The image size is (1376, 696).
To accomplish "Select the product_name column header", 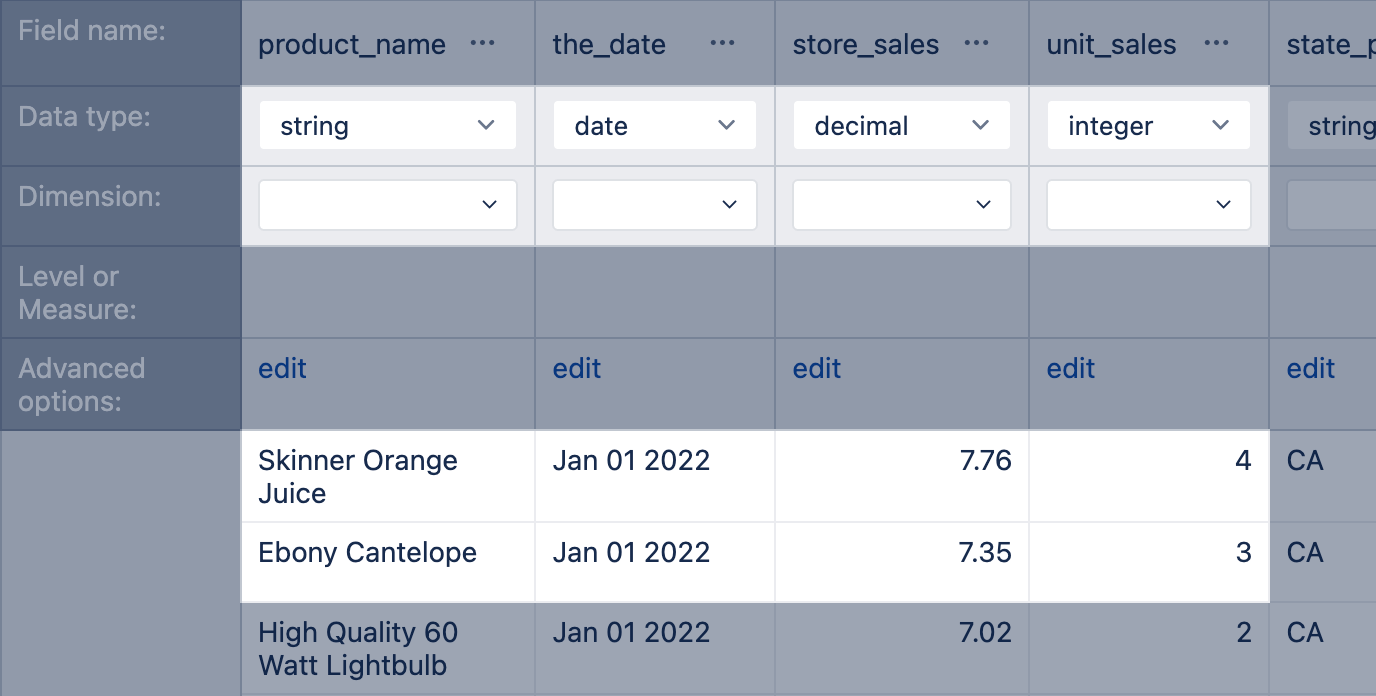I will click(352, 43).
